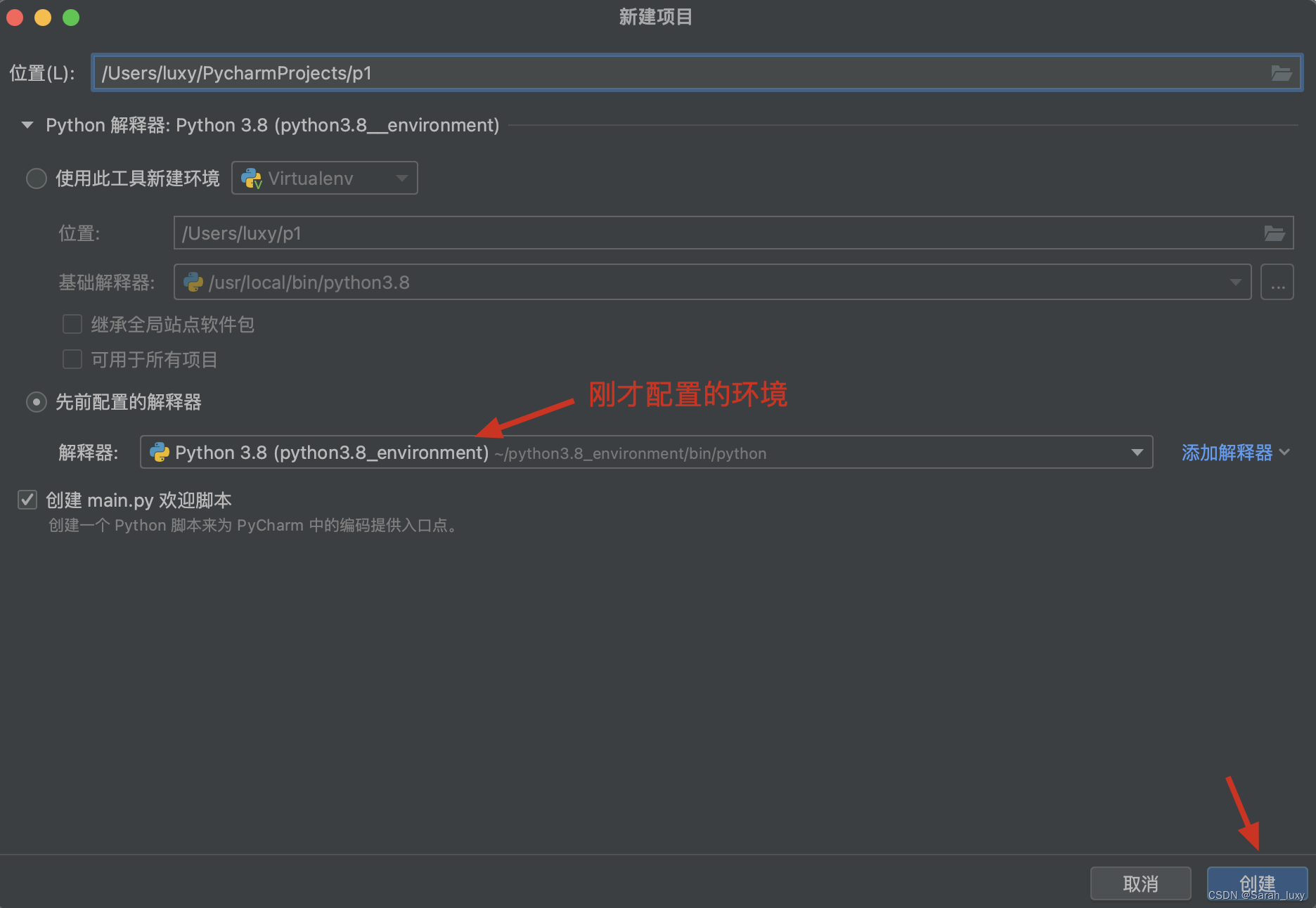1316x908 pixels.
Task: Click the Create (创建) button
Action: click(x=1257, y=883)
